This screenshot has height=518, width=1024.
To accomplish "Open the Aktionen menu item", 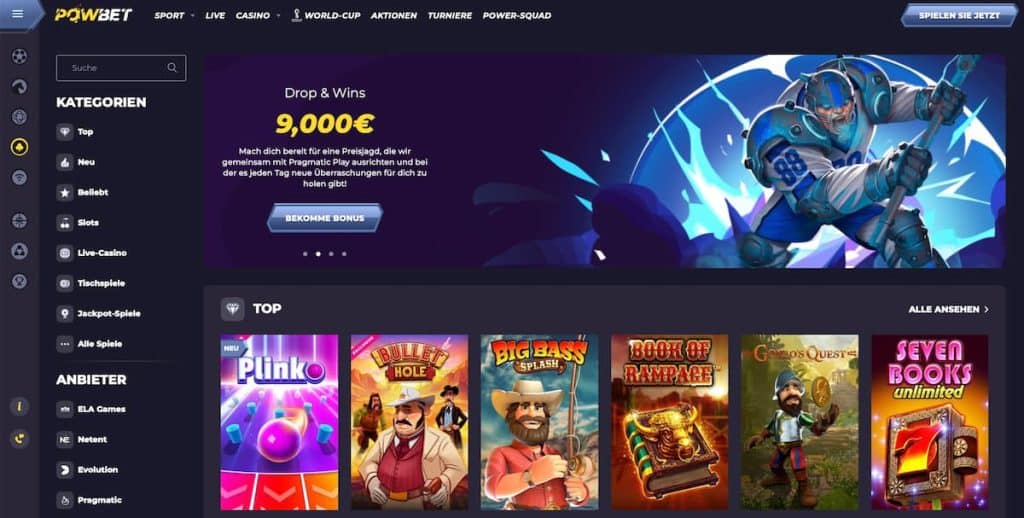I will pos(394,15).
